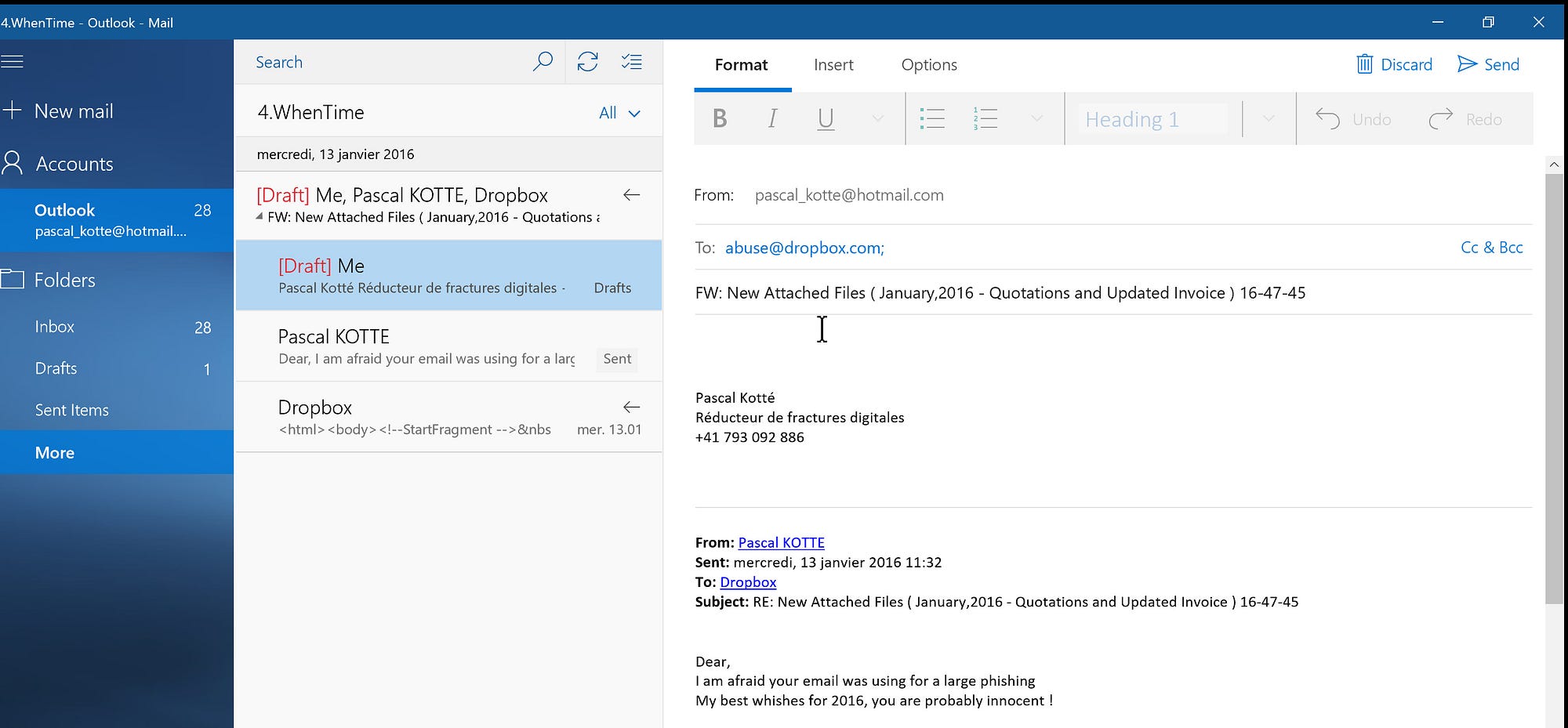Show the Cc & Bcc fields
The image size is (1568, 728).
[1492, 248]
